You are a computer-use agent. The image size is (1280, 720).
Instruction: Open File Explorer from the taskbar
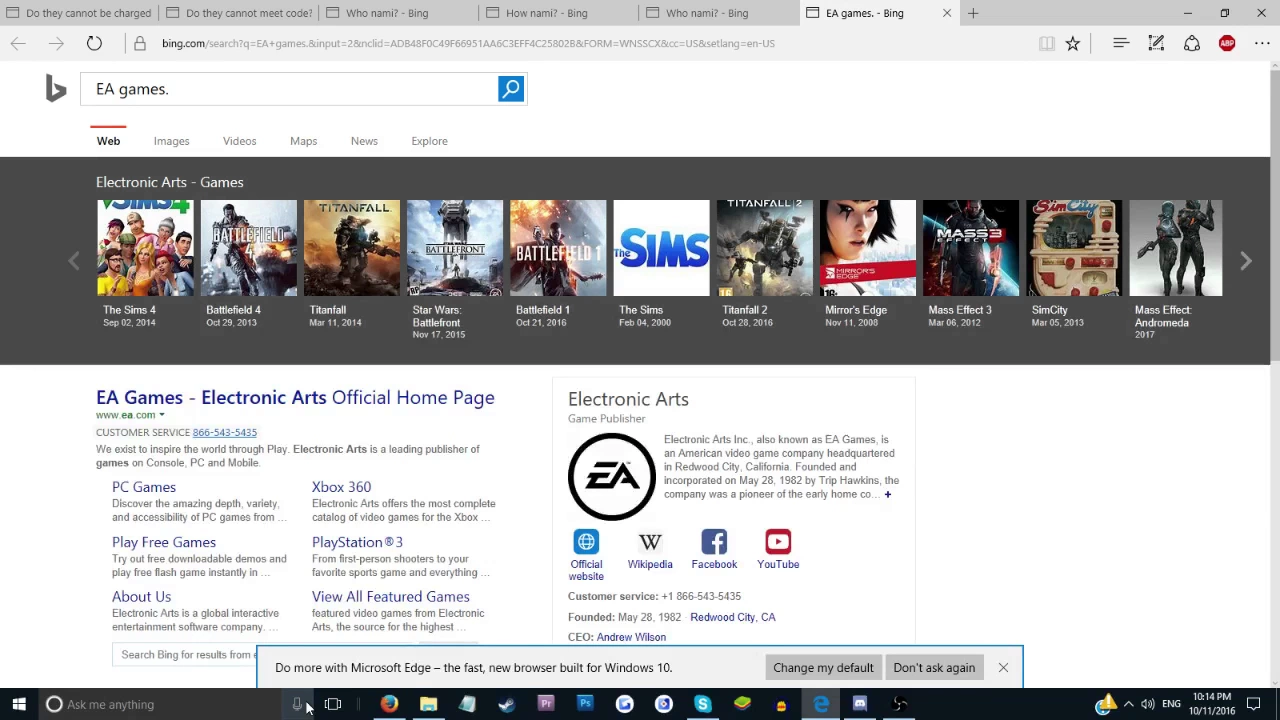(428, 704)
